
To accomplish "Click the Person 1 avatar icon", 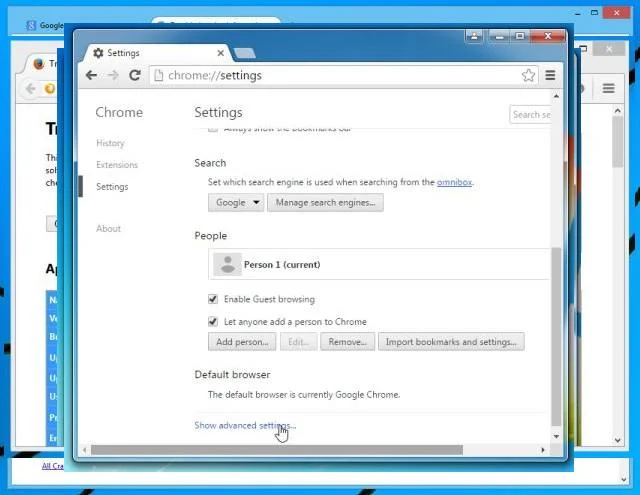I will click(x=227, y=264).
